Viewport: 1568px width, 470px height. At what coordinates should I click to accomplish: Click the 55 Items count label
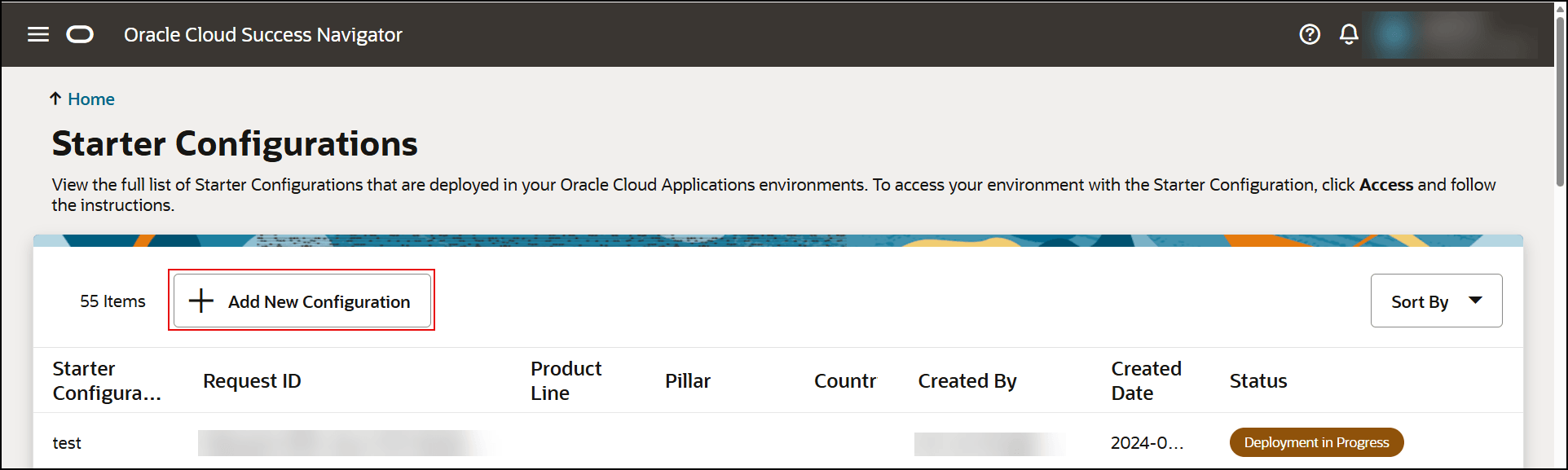[112, 301]
